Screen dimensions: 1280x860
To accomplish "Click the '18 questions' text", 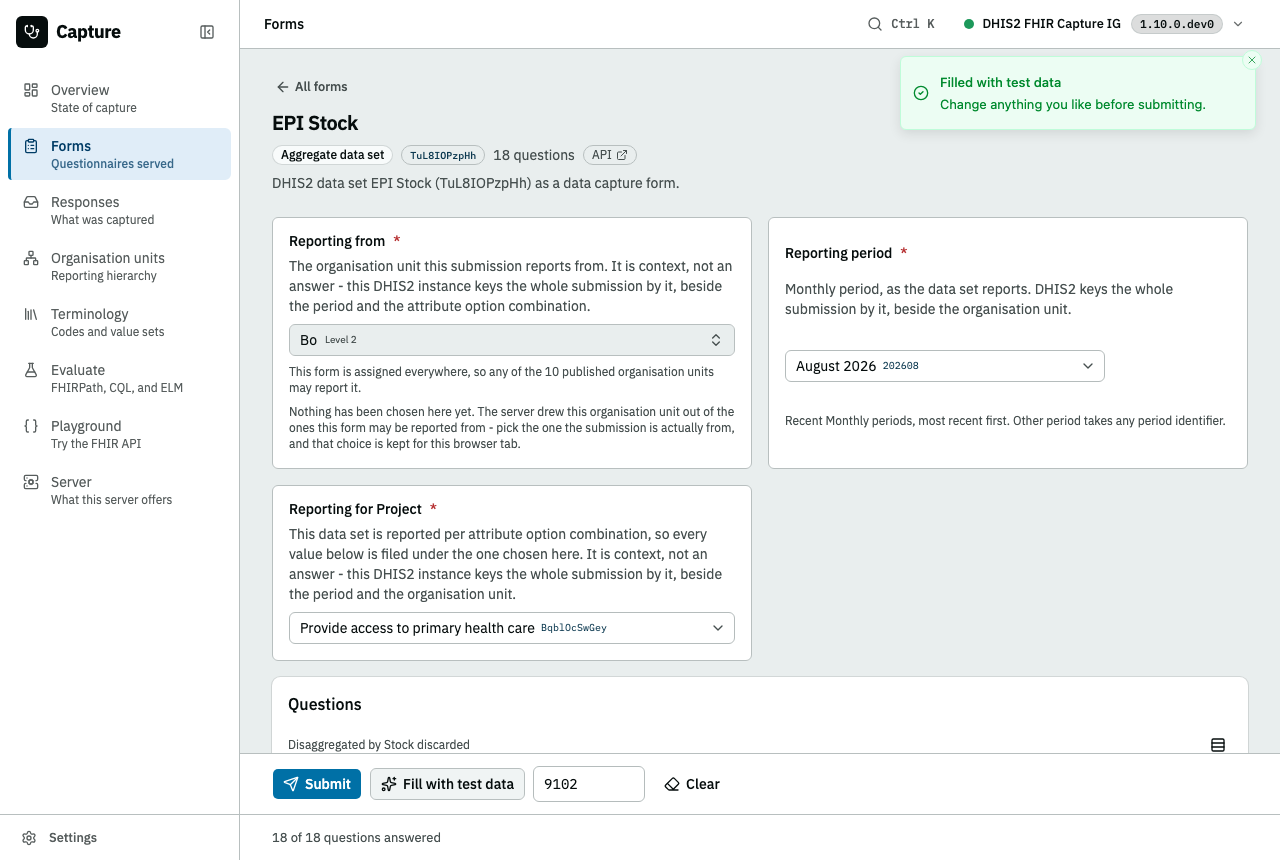I will tap(534, 155).
